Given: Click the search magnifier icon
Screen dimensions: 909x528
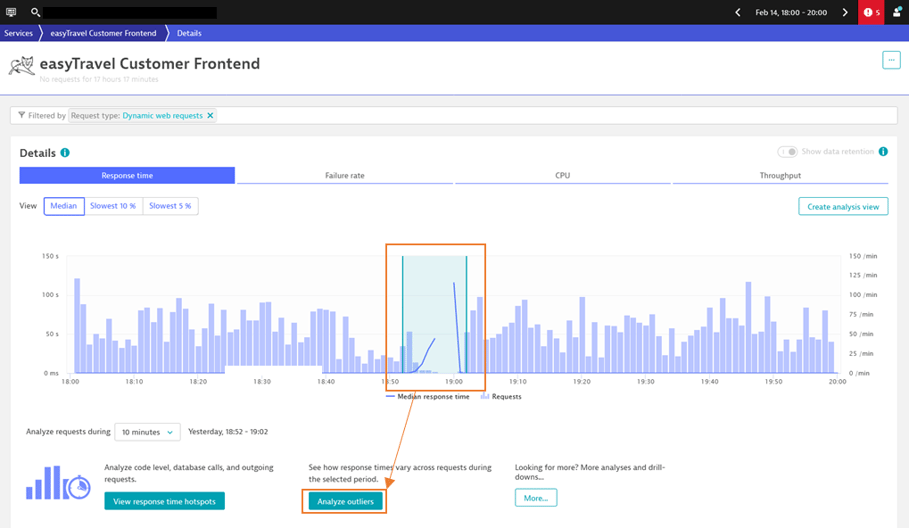Looking at the screenshot, I should pyautogui.click(x=35, y=12).
